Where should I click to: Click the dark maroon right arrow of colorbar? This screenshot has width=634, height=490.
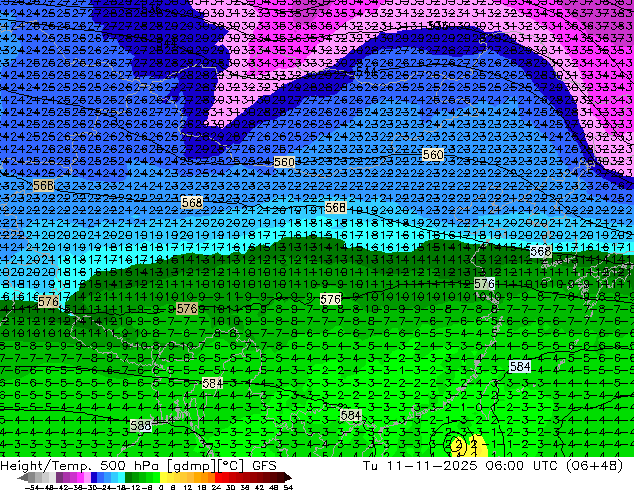point(286,477)
